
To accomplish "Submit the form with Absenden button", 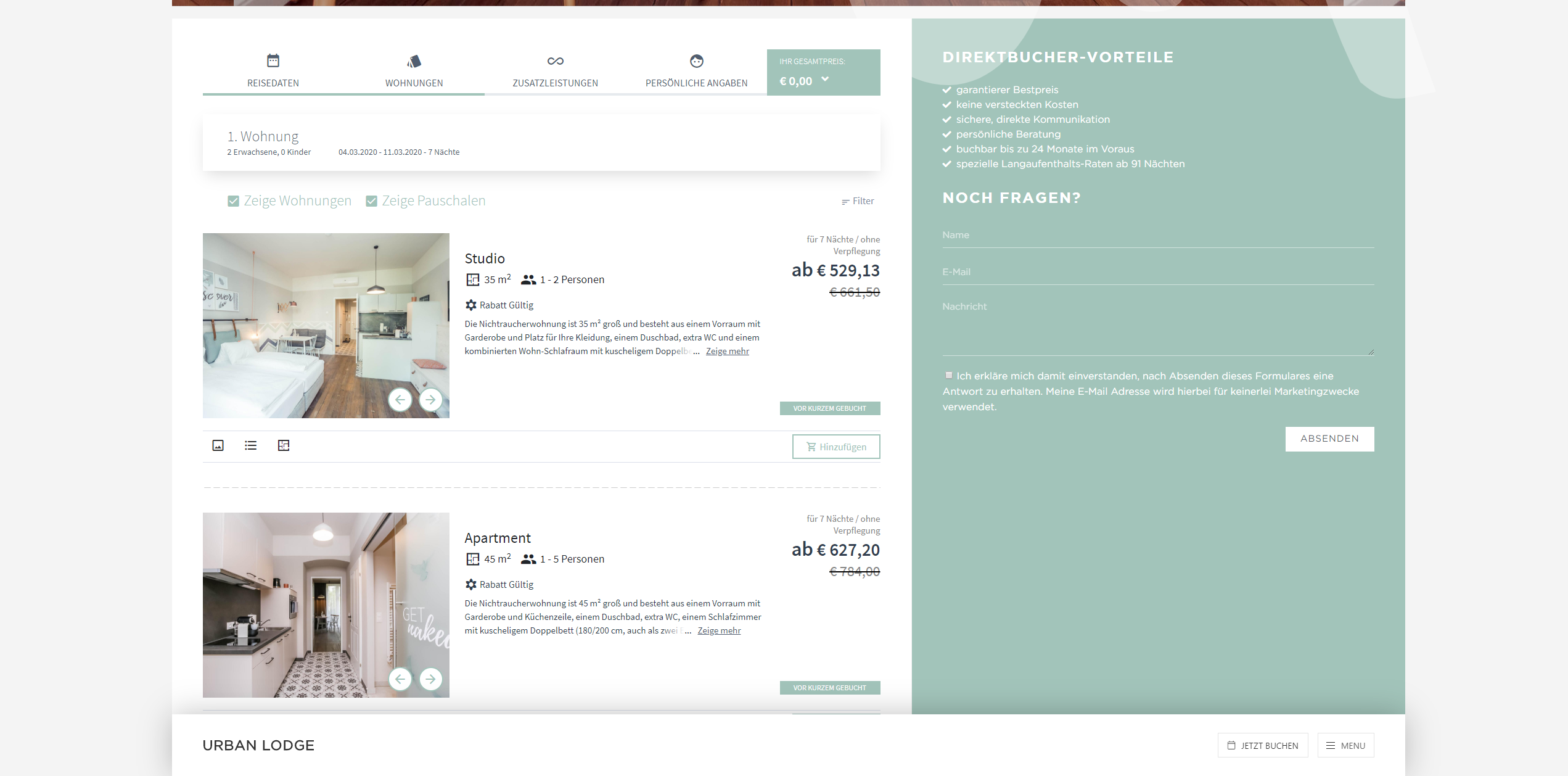I will (1330, 439).
